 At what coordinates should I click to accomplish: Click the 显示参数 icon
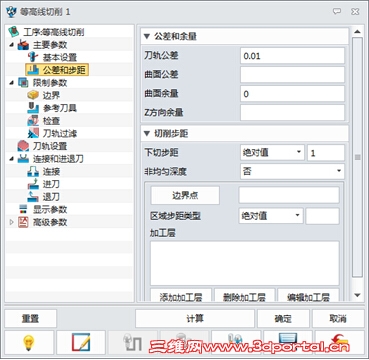(23, 209)
